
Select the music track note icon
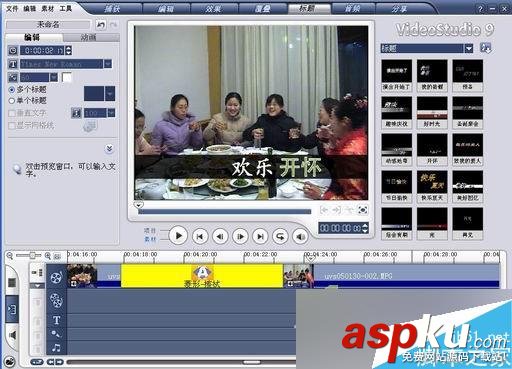tap(56, 348)
